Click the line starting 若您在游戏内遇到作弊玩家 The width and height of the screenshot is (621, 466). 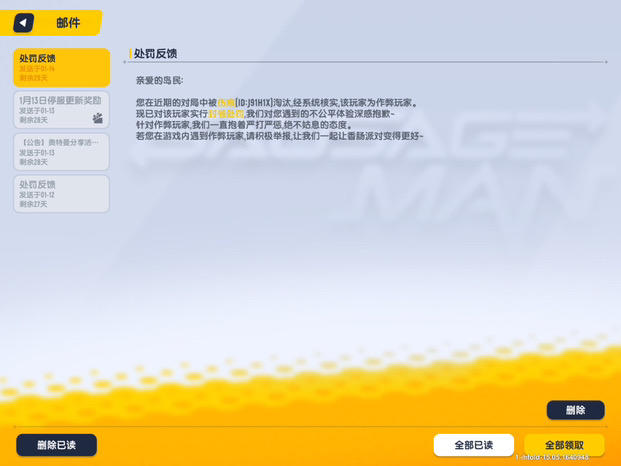click(x=280, y=136)
